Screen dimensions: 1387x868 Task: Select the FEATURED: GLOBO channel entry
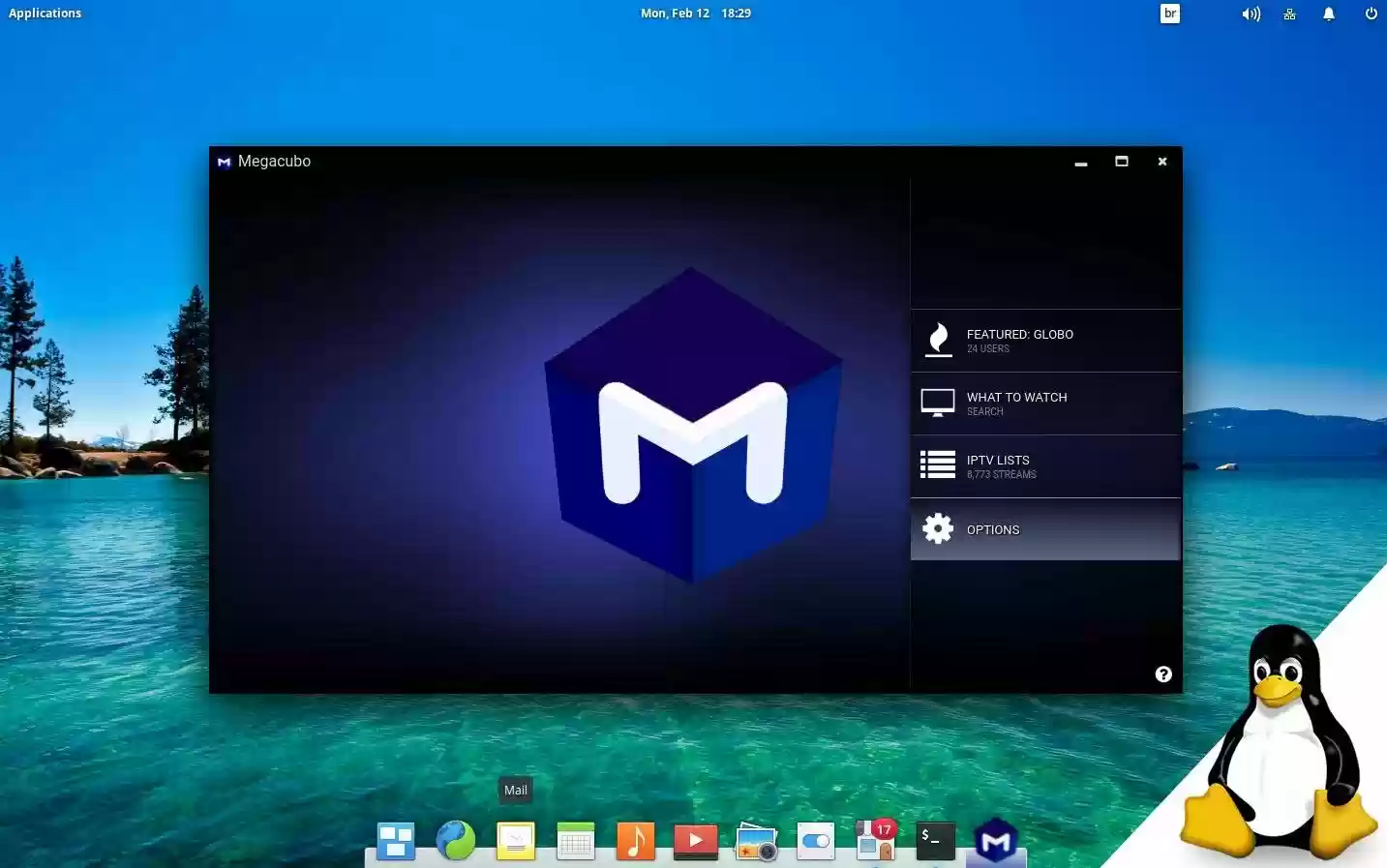pos(1045,341)
